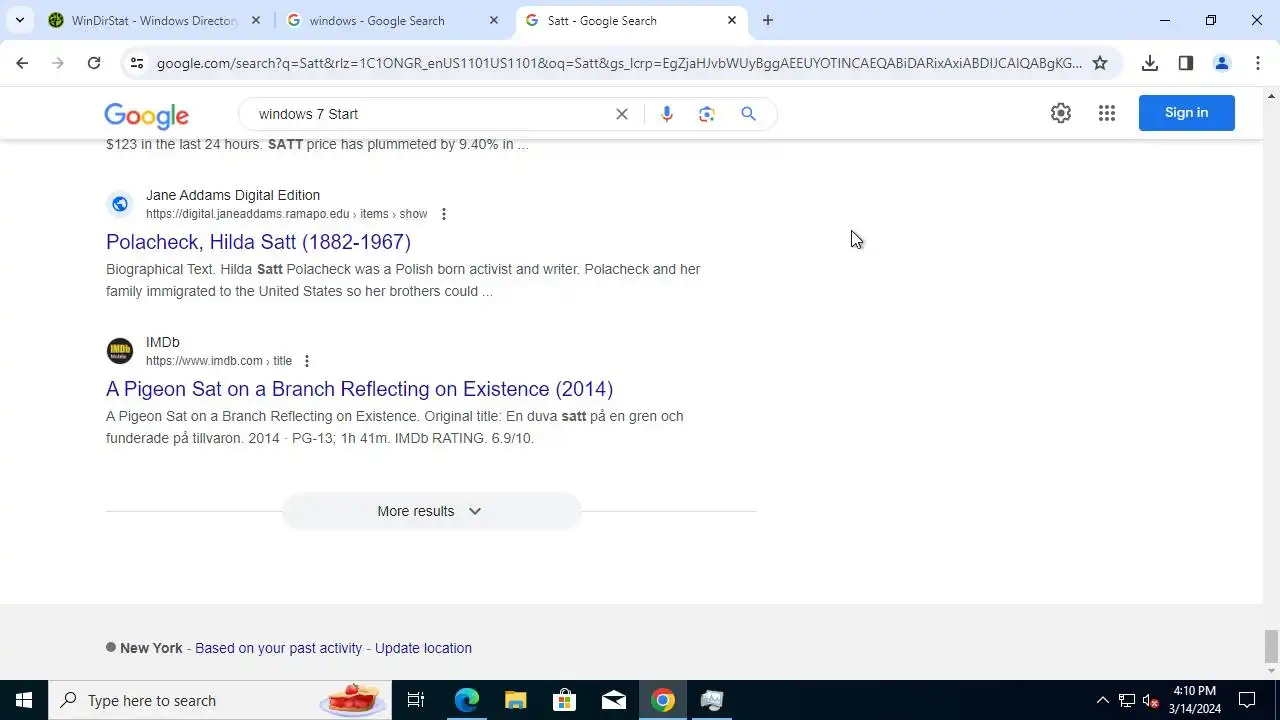Viewport: 1280px width, 720px height.
Task: Open options for IMDb result
Action: pos(307,361)
